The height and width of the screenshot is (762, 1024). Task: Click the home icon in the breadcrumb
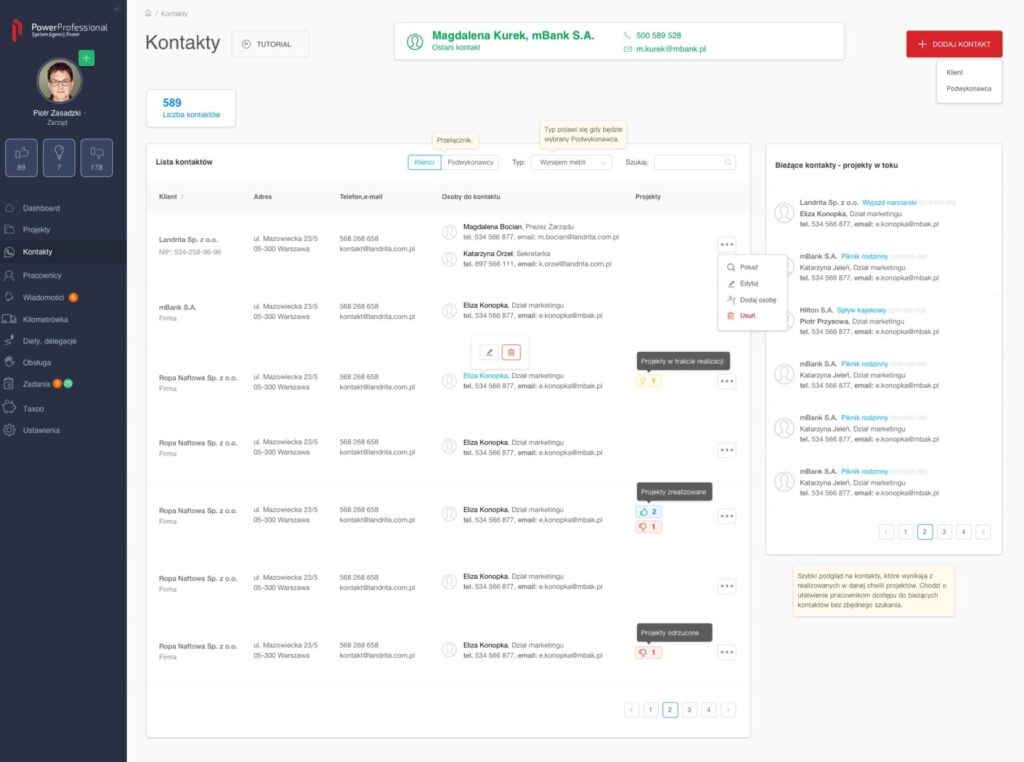pyautogui.click(x=149, y=14)
